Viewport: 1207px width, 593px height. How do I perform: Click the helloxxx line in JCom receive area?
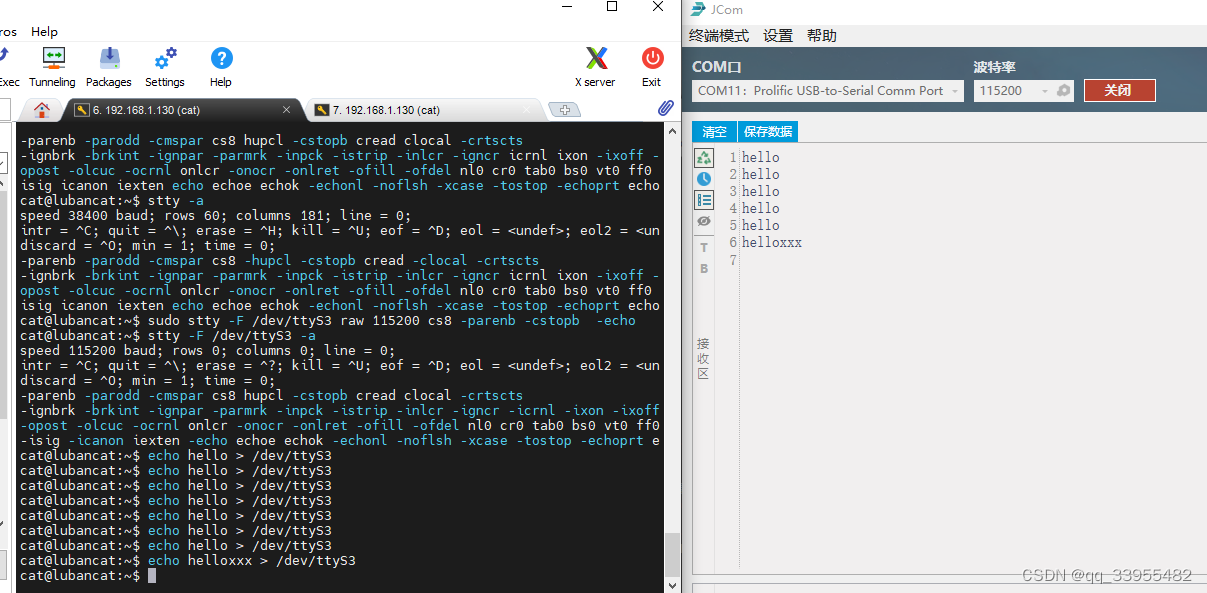click(x=772, y=242)
